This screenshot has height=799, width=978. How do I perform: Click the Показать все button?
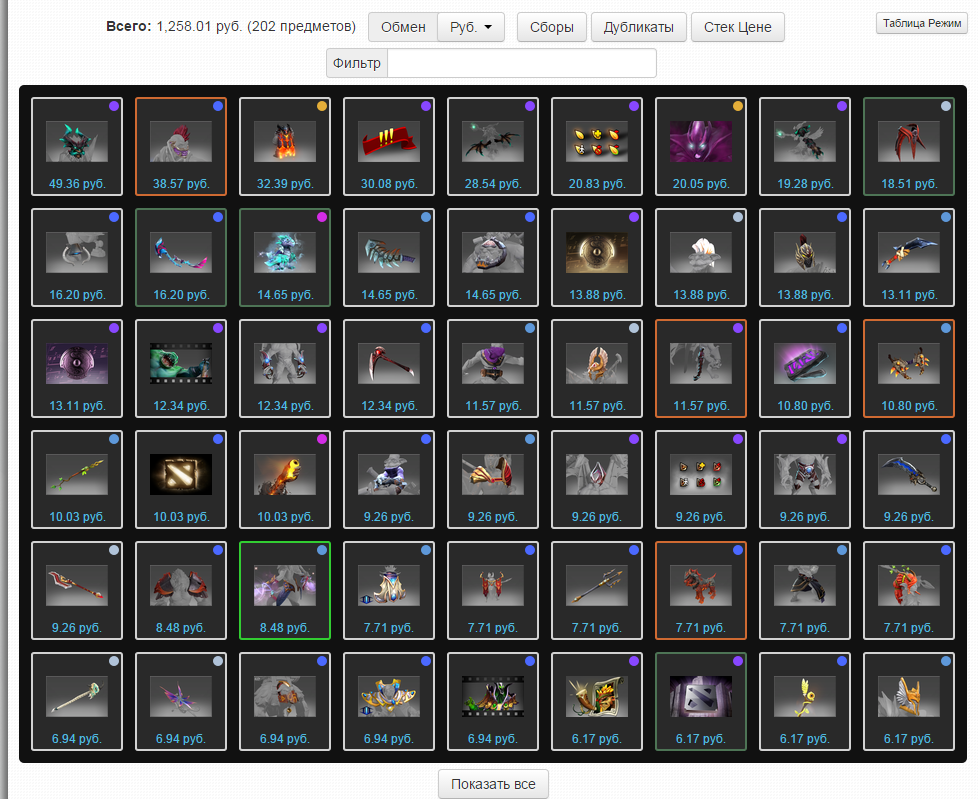pos(493,784)
